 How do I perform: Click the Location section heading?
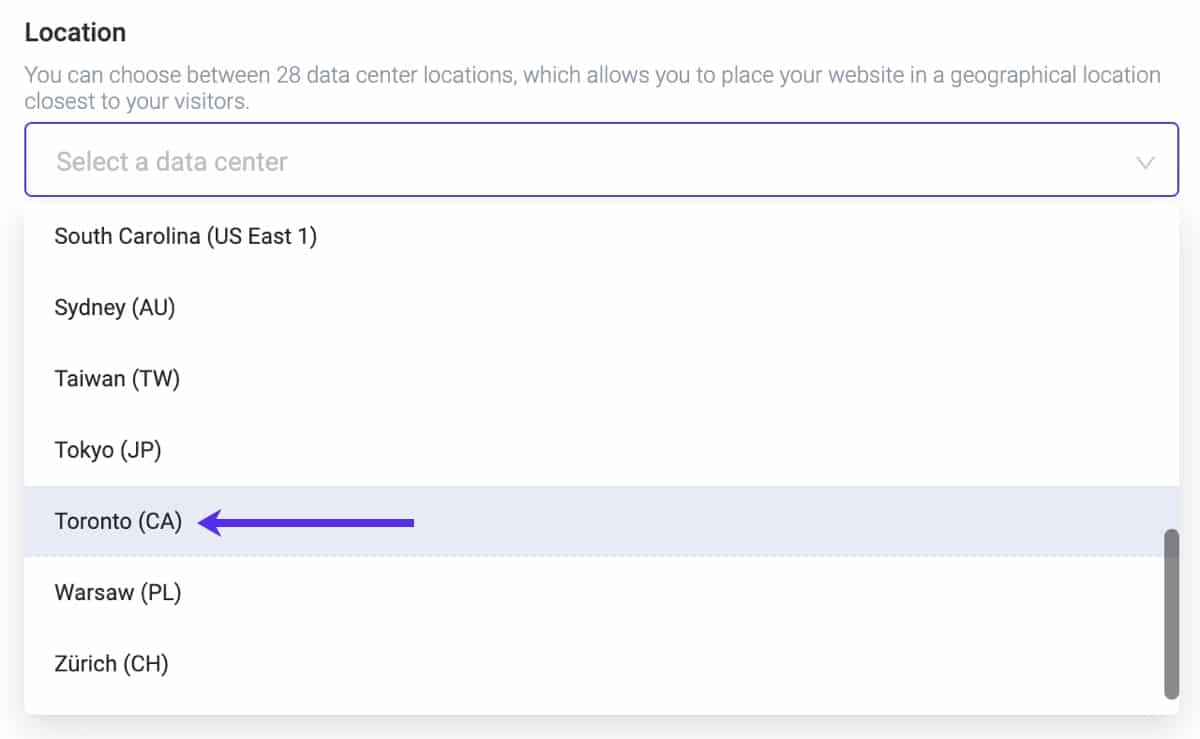point(75,32)
